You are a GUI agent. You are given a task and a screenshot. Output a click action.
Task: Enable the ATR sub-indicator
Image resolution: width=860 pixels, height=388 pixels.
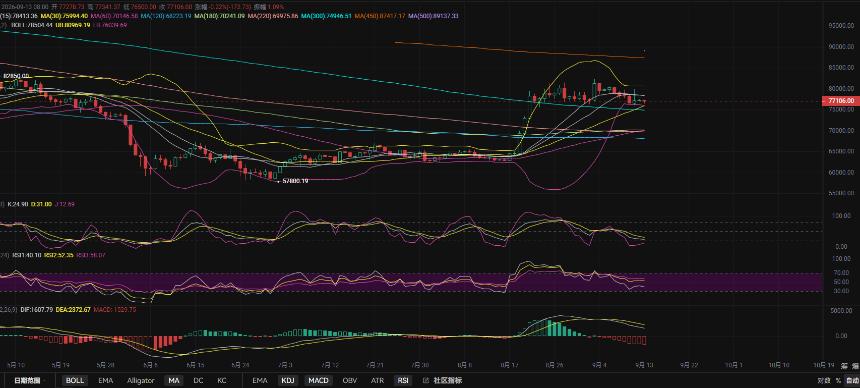point(377,380)
